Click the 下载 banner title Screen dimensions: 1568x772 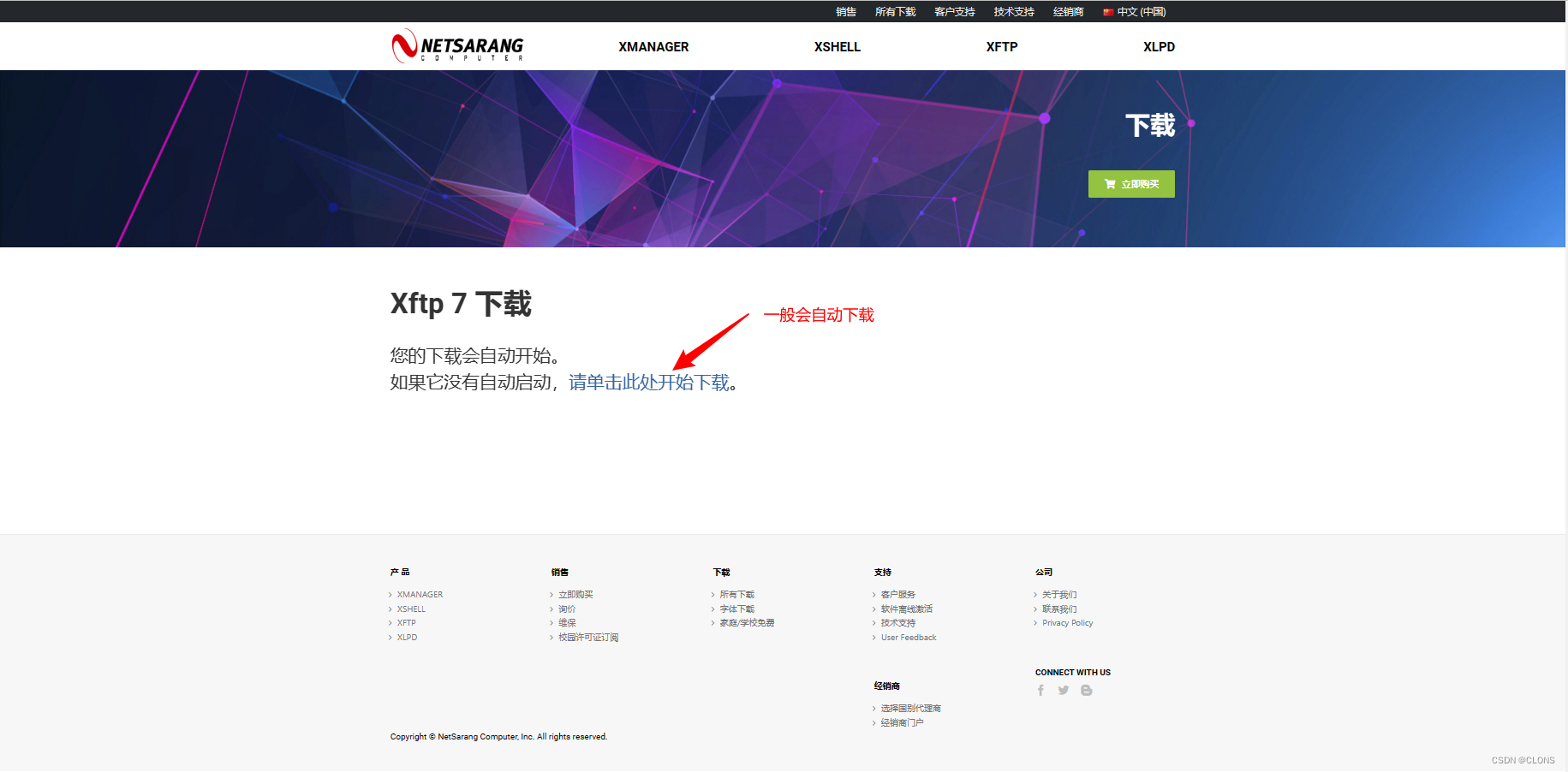tap(1150, 126)
